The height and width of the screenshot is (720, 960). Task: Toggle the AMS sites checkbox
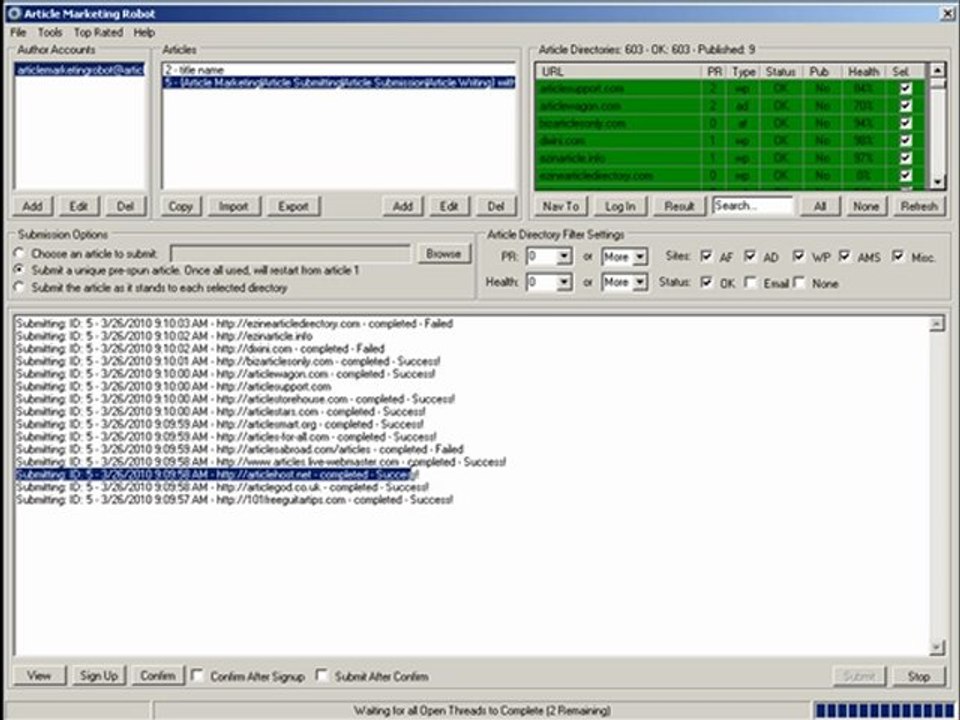(844, 255)
